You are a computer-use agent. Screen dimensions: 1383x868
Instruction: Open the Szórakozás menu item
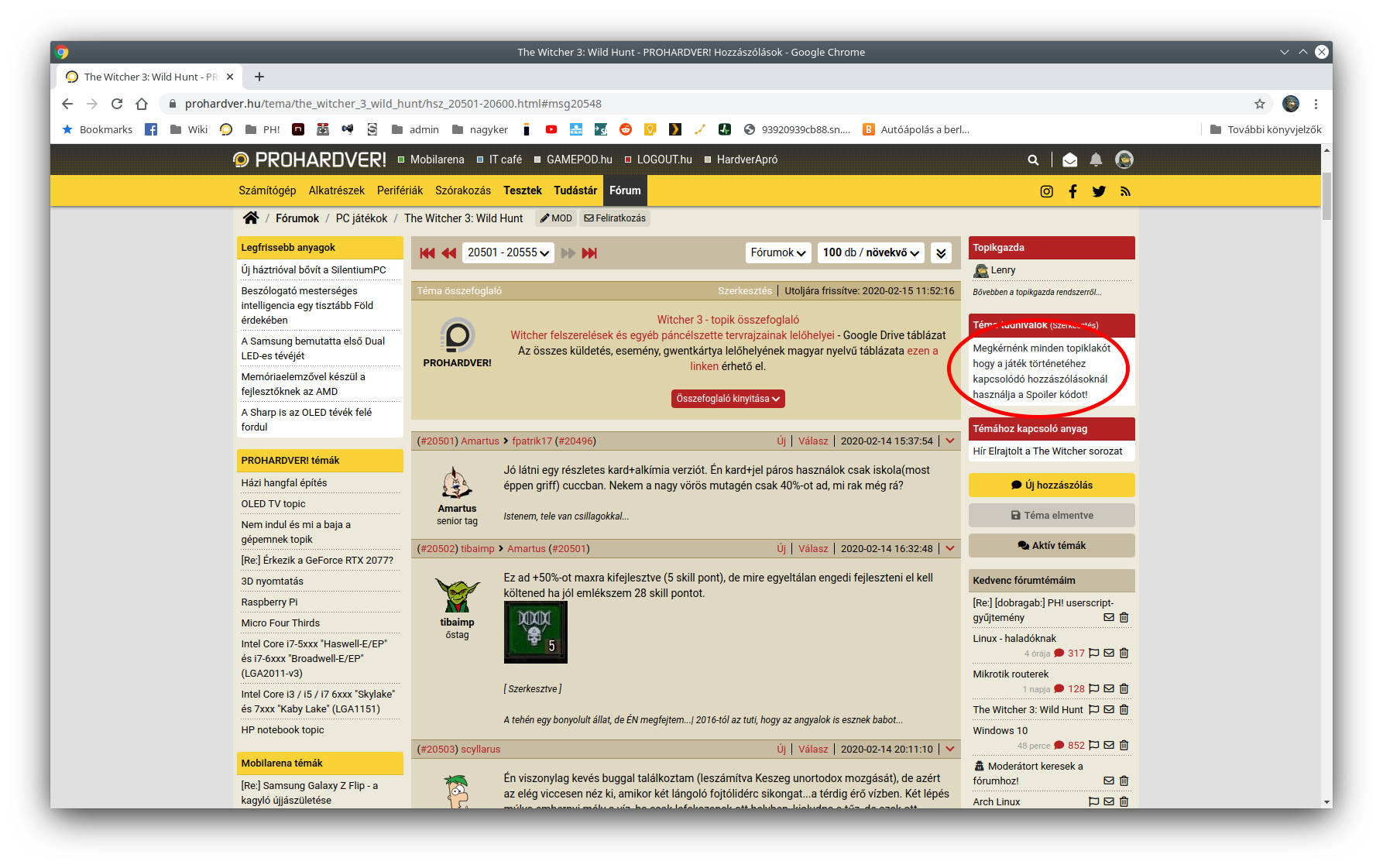coord(463,190)
